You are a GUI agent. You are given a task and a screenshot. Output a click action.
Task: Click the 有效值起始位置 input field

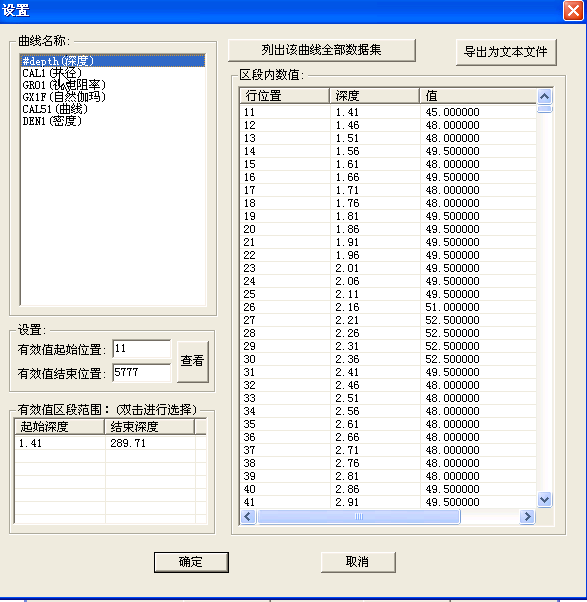click(x=142, y=349)
